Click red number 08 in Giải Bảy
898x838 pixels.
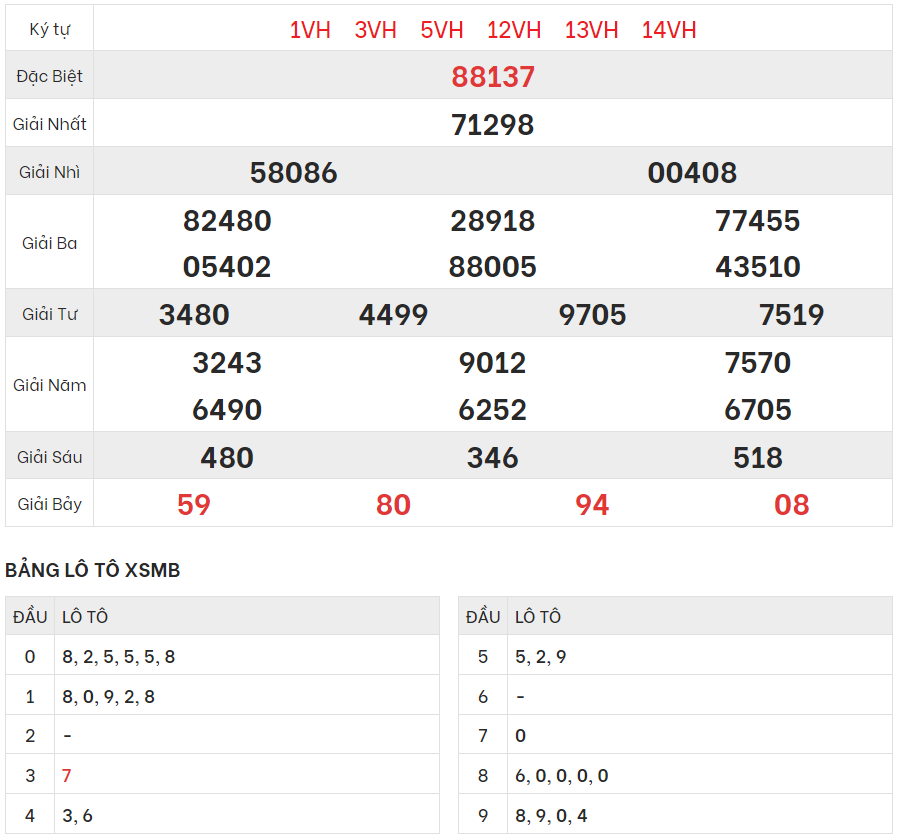[x=791, y=505]
